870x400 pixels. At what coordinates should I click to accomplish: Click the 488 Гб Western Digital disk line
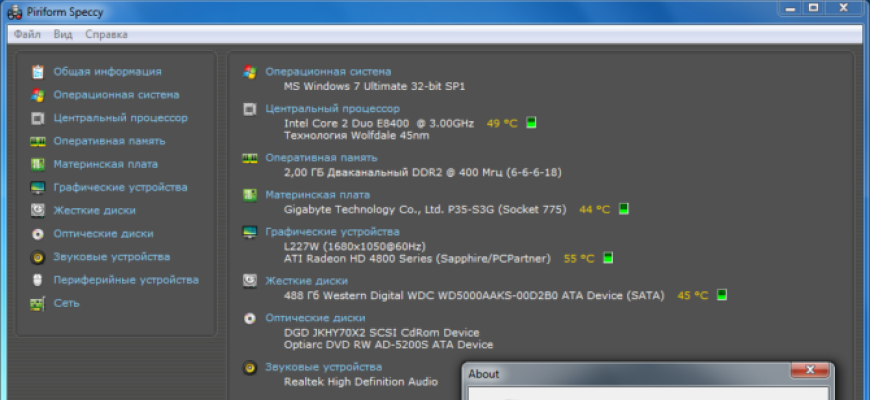pos(474,296)
